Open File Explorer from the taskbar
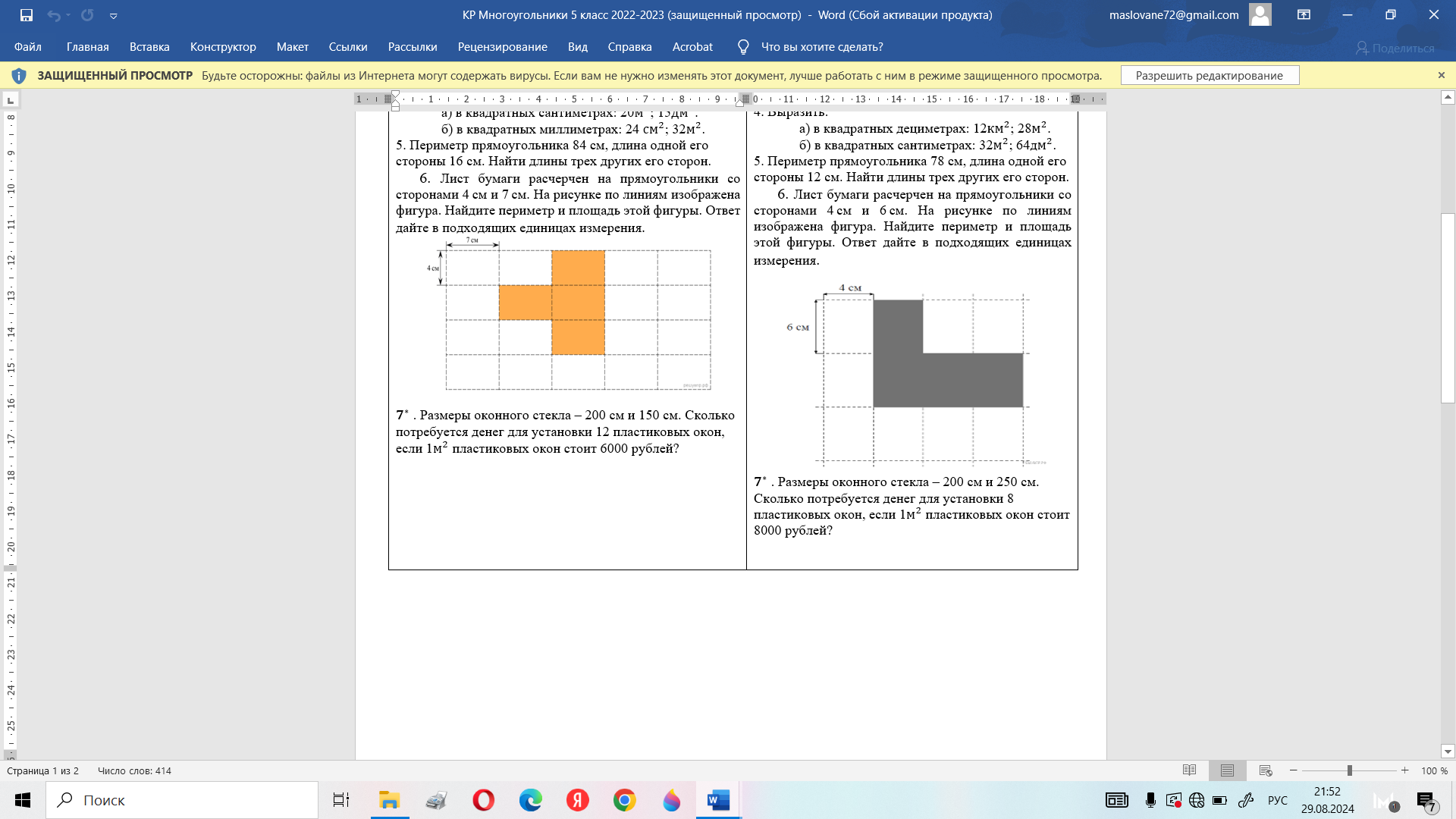This screenshot has width=1456, height=819. [389, 800]
